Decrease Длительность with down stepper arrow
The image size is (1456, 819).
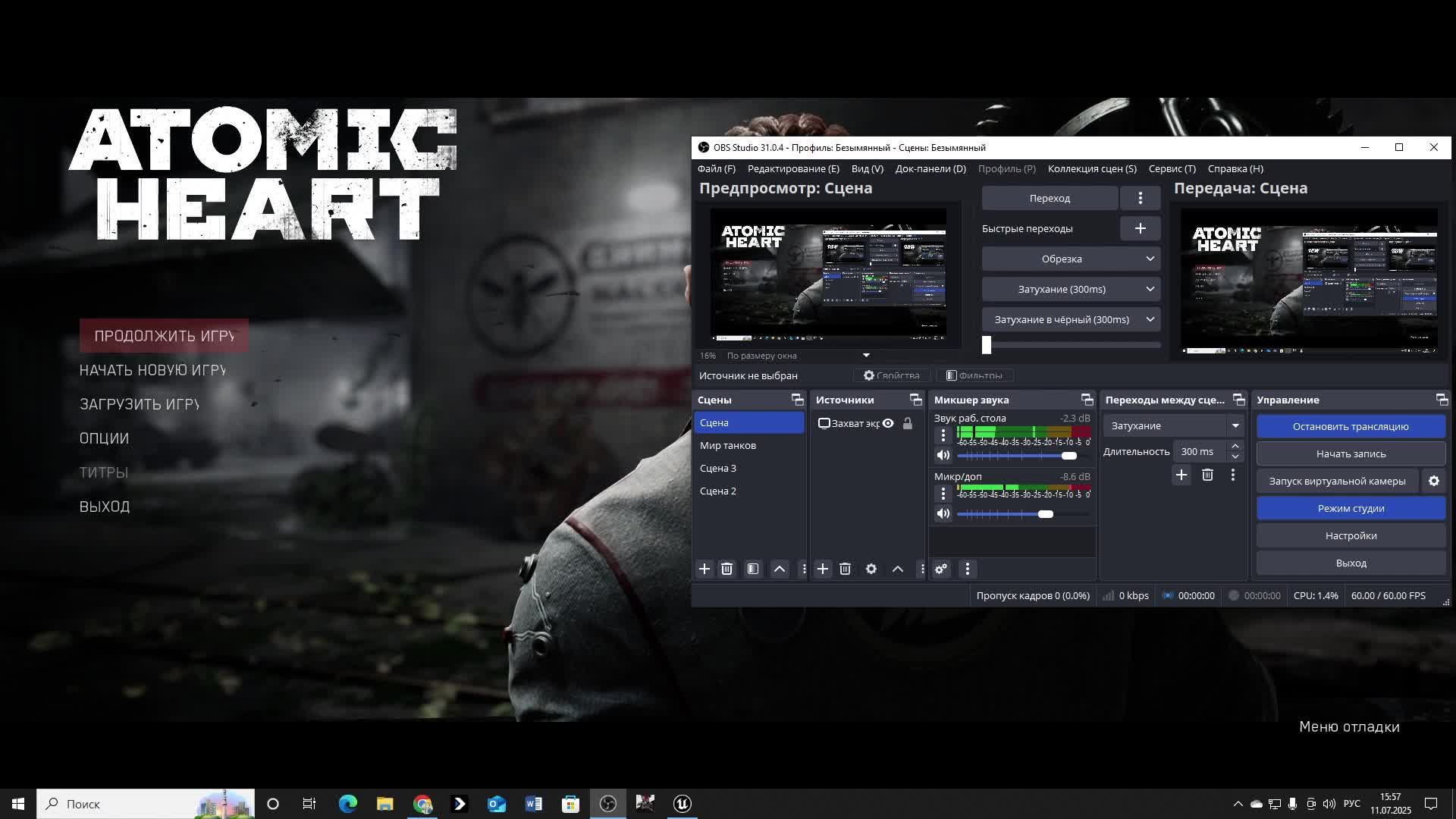(x=1235, y=457)
